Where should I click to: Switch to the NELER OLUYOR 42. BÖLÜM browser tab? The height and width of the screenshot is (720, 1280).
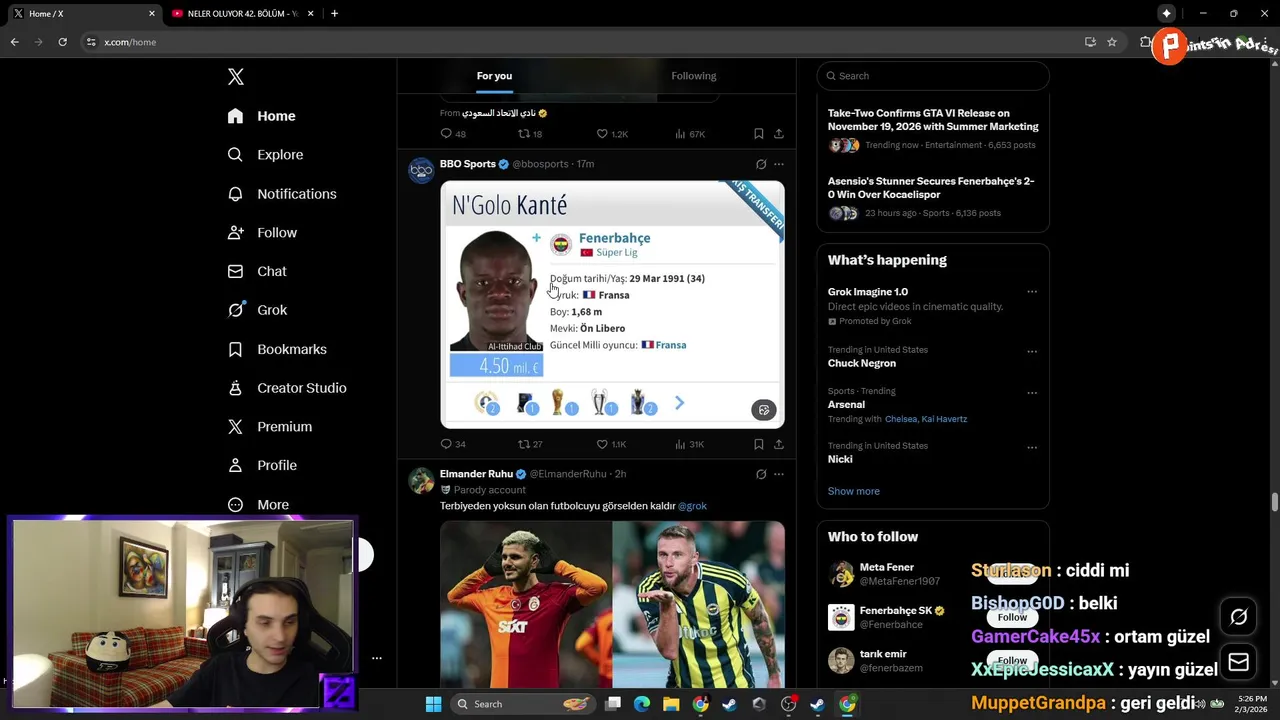241,13
